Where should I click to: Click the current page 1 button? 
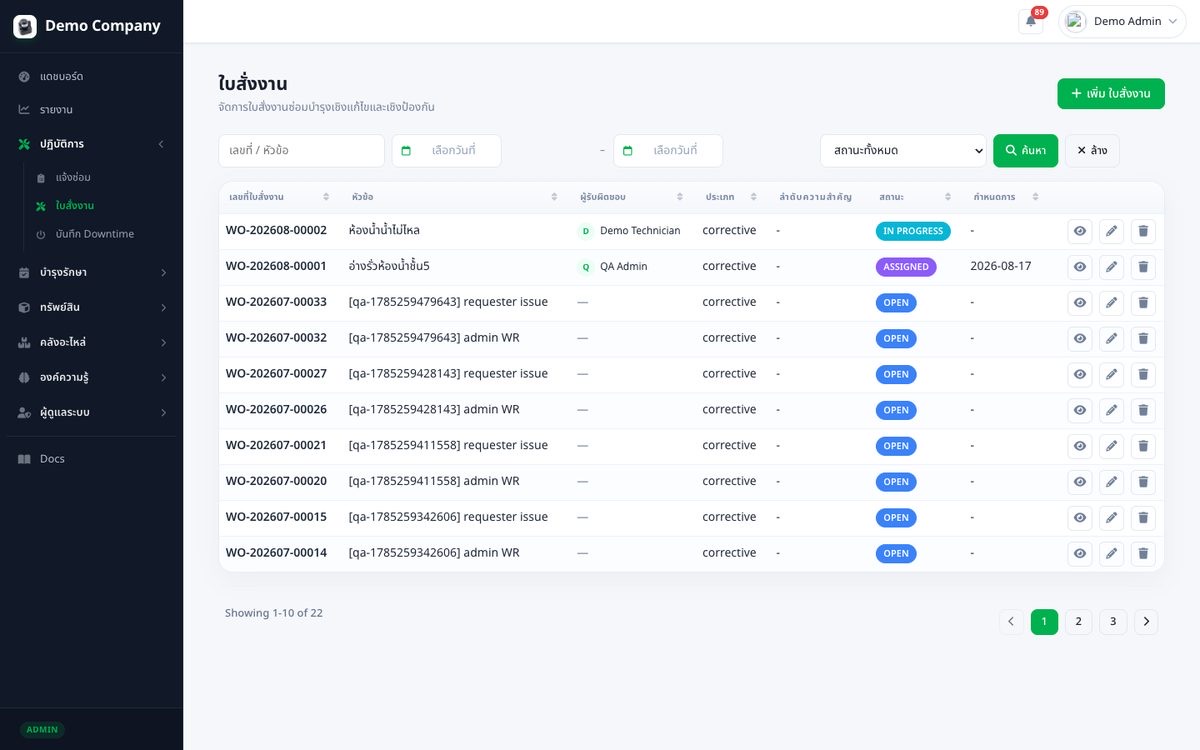(x=1044, y=622)
